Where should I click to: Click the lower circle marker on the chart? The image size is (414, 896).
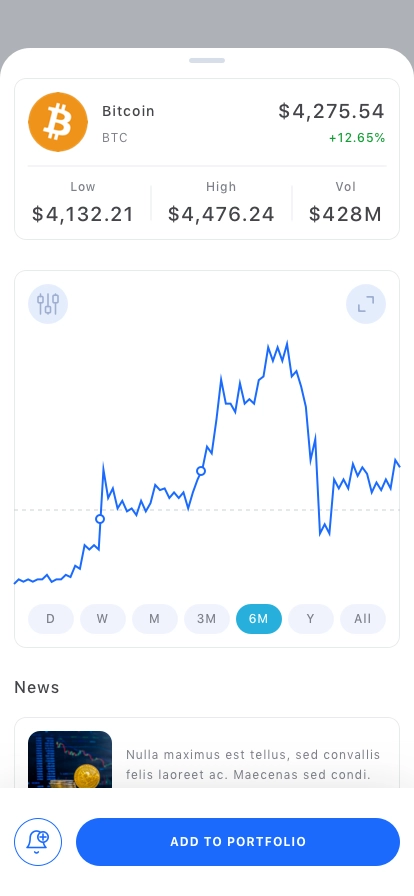click(x=100, y=519)
